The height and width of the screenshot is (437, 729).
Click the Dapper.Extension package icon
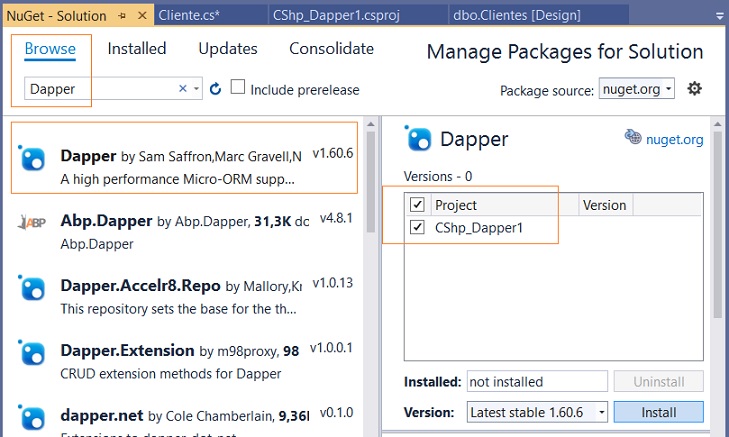pos(32,352)
